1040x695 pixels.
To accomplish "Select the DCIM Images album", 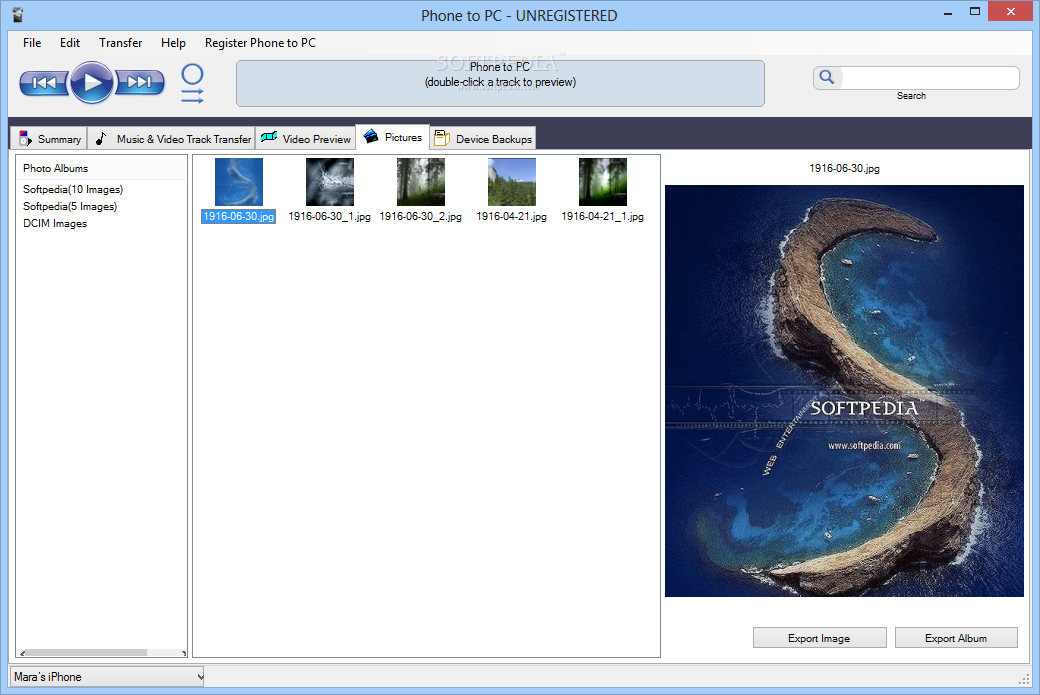I will pos(55,223).
